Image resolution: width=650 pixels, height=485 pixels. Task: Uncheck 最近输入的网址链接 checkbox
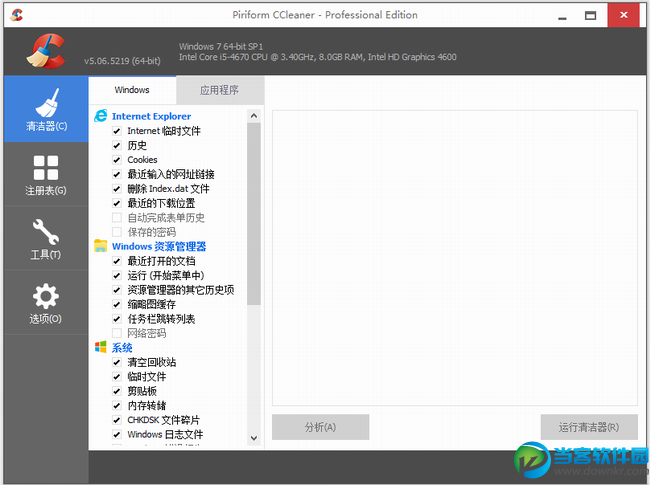117,175
